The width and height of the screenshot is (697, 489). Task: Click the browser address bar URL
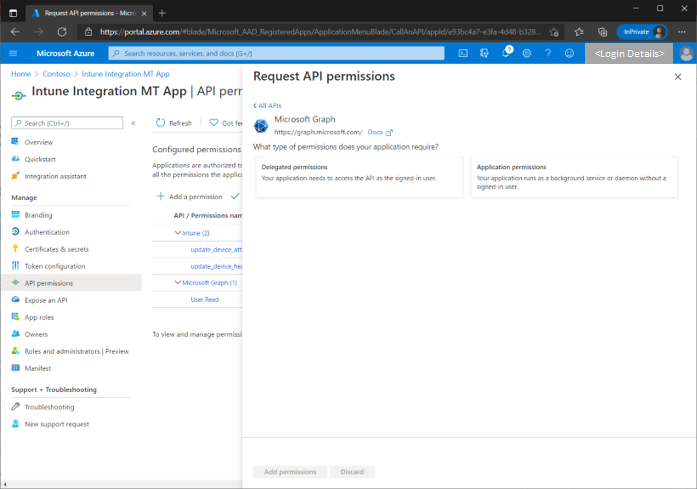(x=320, y=32)
